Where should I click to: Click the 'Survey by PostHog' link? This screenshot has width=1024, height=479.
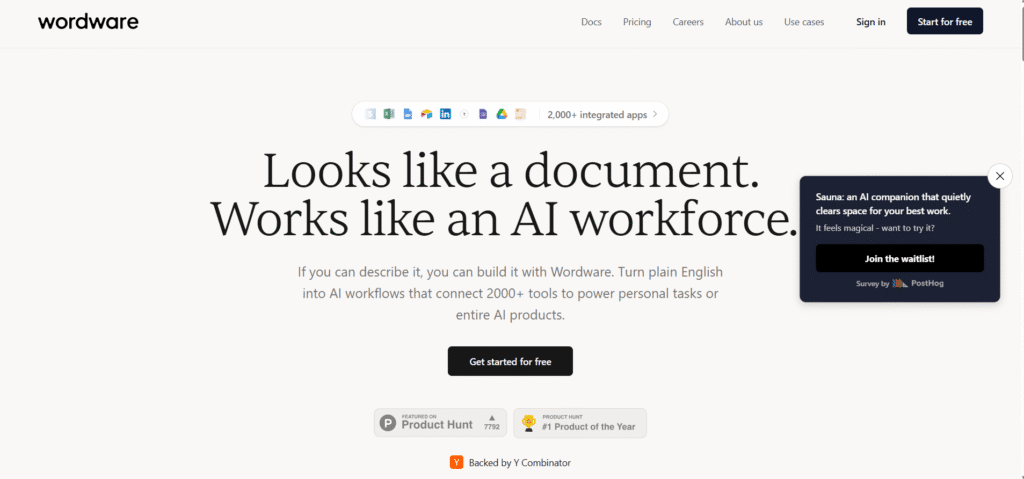[x=899, y=284]
